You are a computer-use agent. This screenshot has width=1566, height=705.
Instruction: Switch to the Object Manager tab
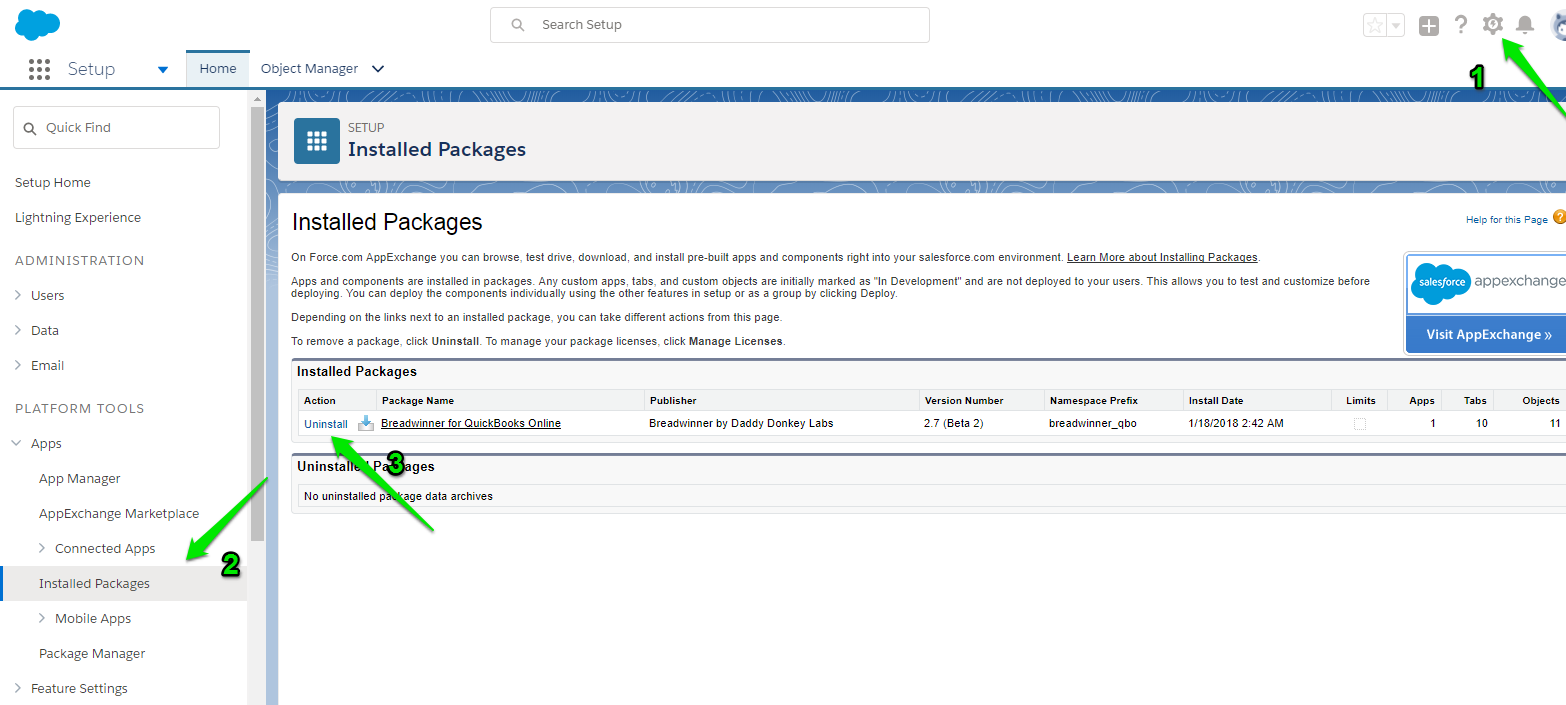pos(309,69)
